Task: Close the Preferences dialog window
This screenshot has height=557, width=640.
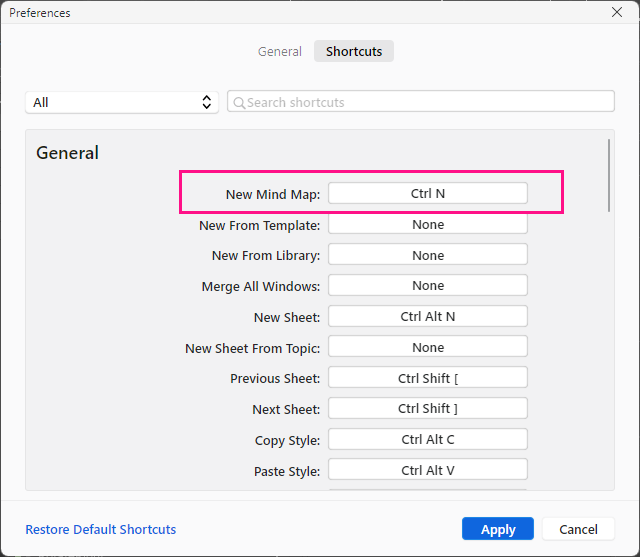Action: [x=617, y=13]
